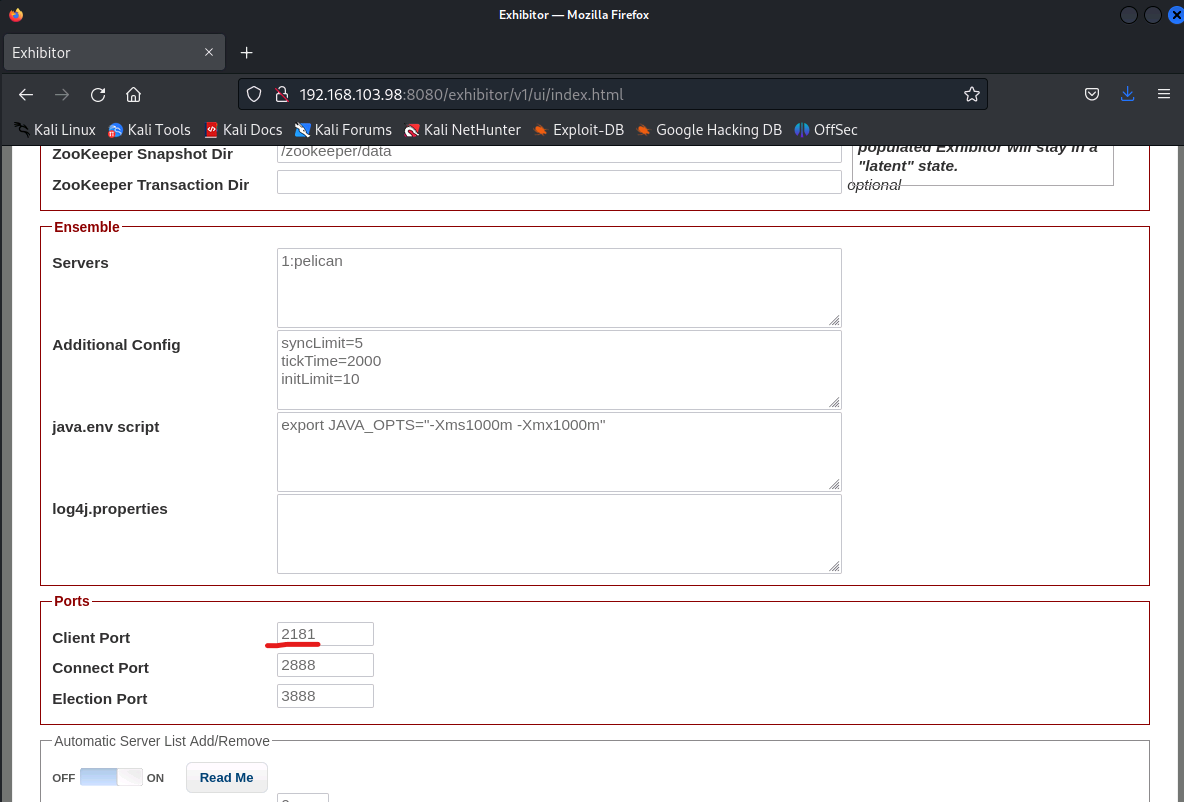Click the Additional Config text area
The image size is (1184, 802).
pyautogui.click(x=559, y=370)
